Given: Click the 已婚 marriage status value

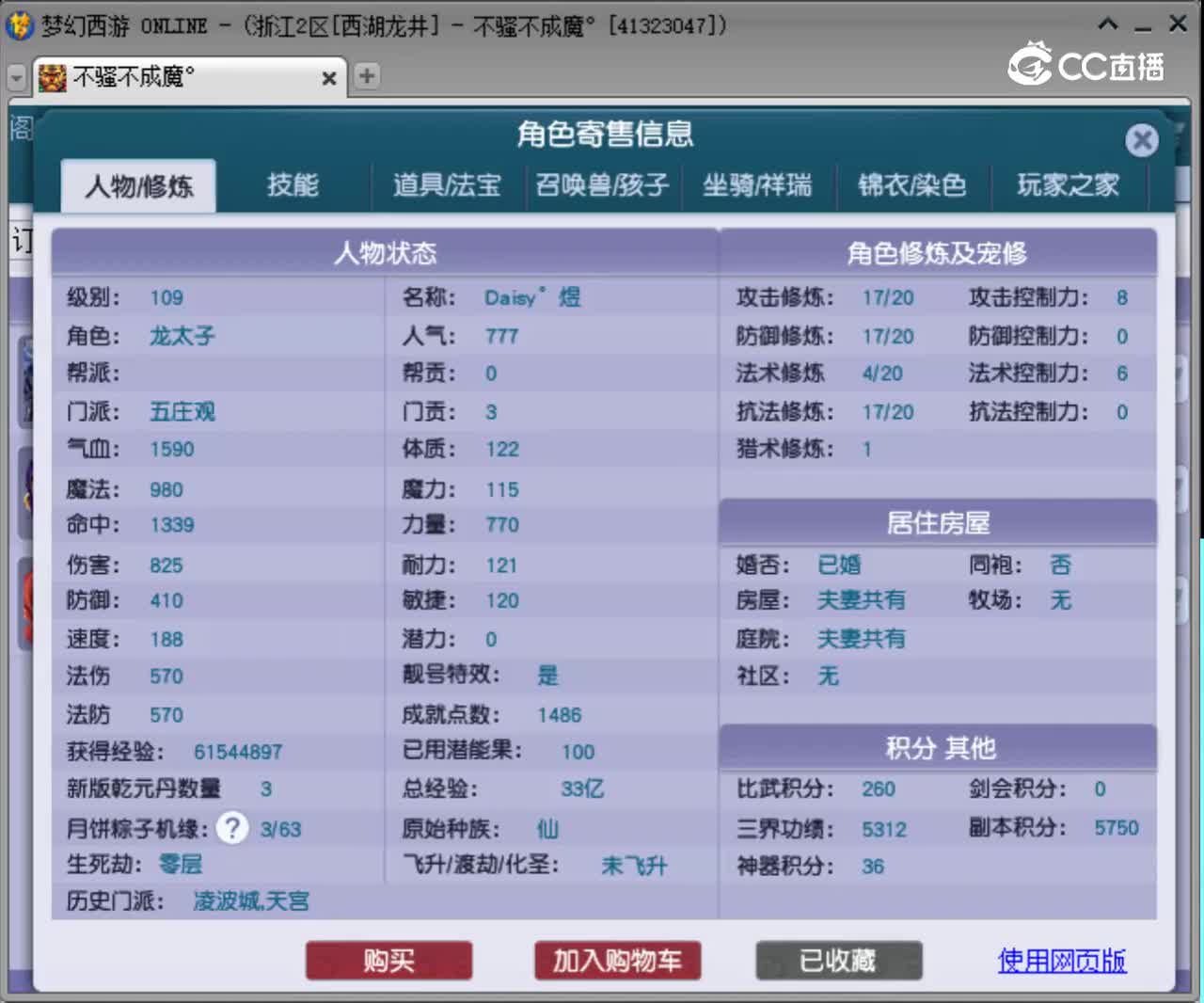Looking at the screenshot, I should click(840, 565).
